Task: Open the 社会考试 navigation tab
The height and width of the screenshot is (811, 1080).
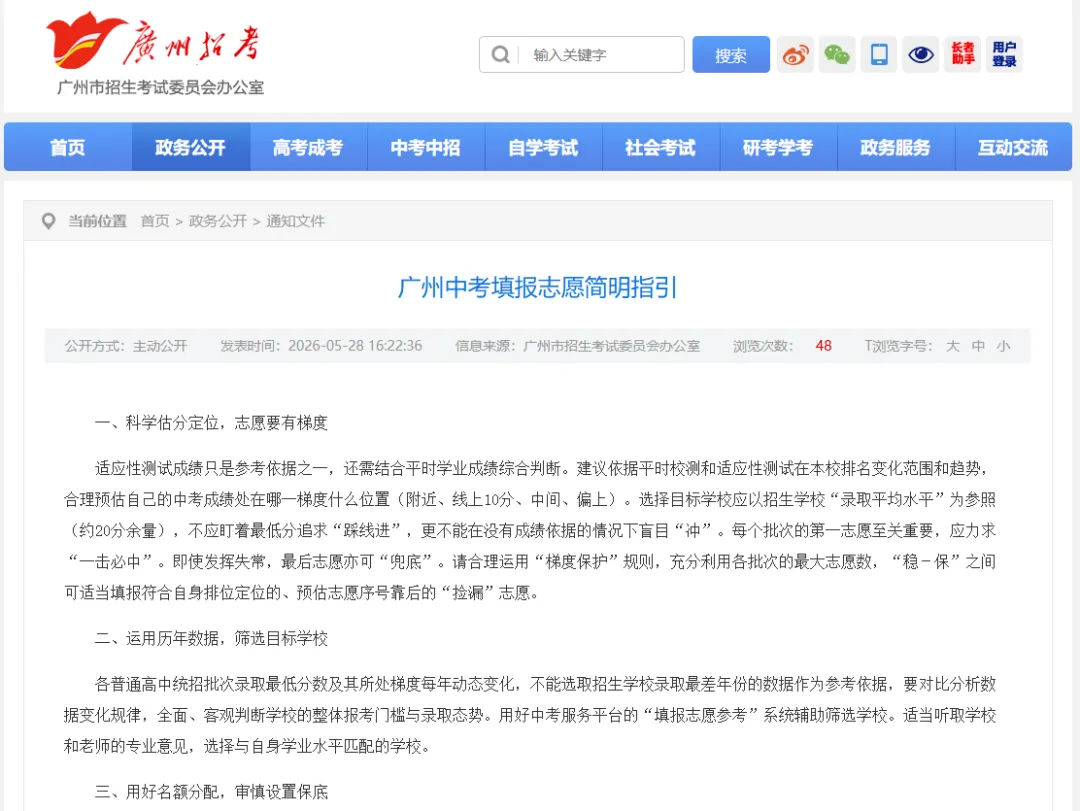Action: [661, 147]
